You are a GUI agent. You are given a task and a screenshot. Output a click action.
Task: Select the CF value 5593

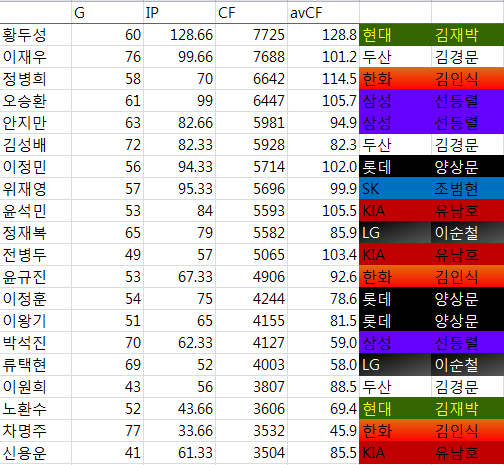[251, 211]
